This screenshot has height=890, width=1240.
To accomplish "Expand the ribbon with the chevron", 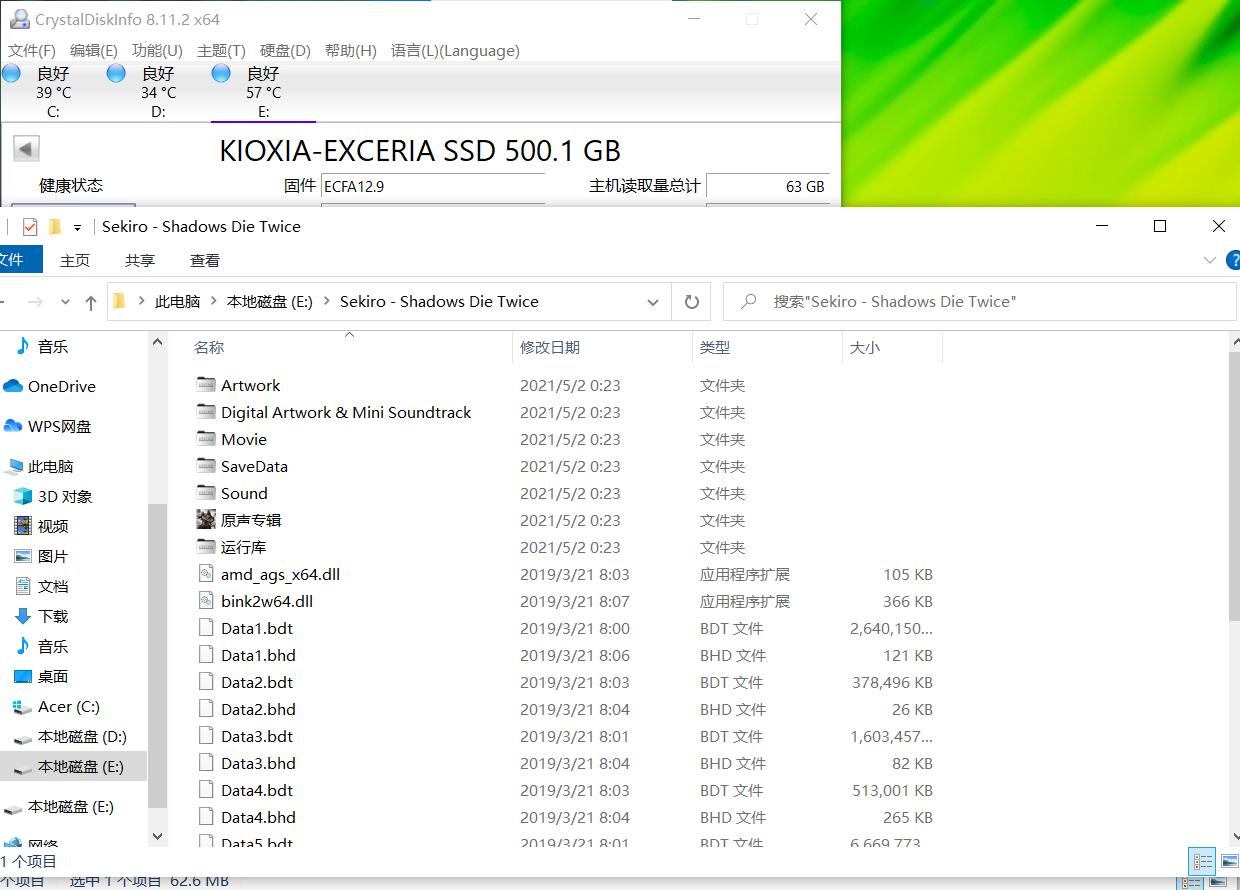I will (x=1209, y=260).
